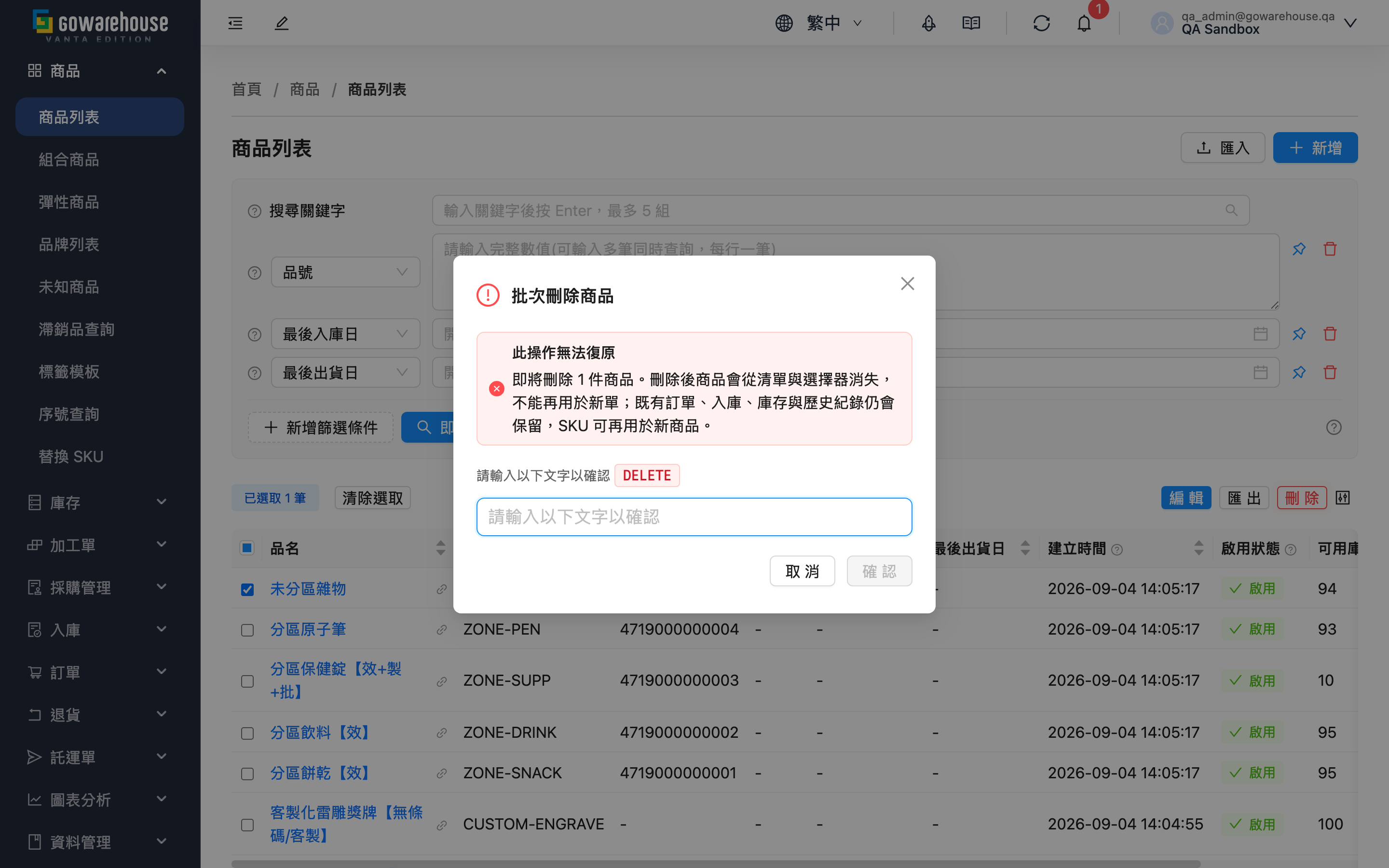Focus the DELETE confirmation text input

[694, 516]
